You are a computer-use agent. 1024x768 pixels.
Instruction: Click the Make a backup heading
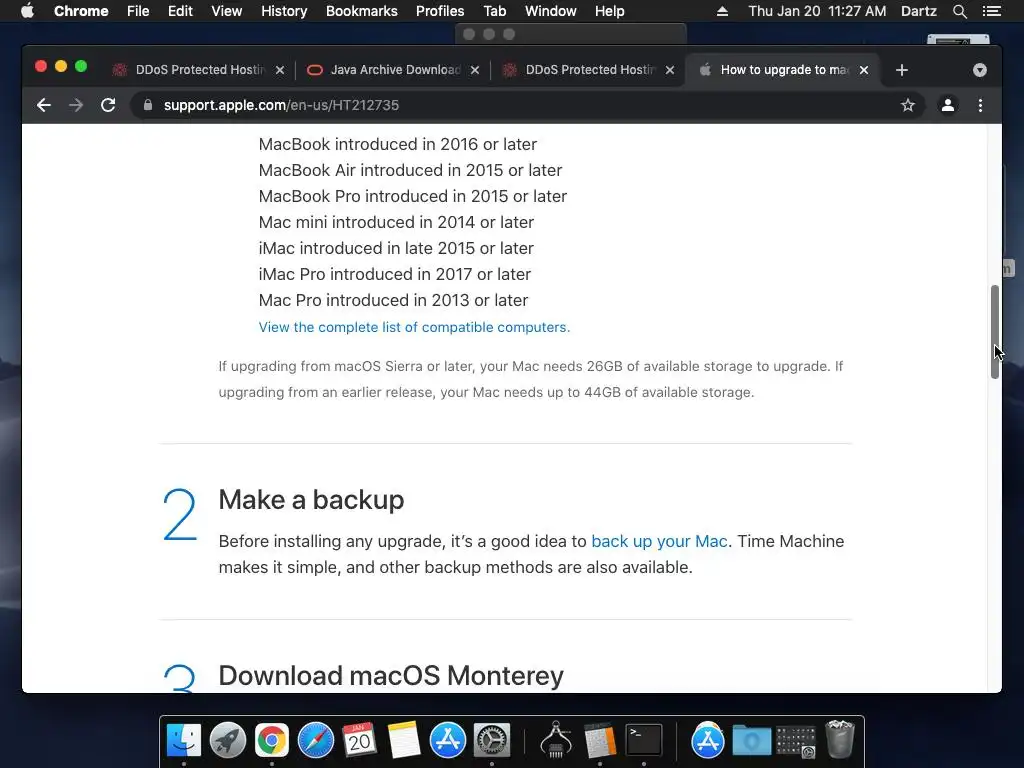[311, 500]
